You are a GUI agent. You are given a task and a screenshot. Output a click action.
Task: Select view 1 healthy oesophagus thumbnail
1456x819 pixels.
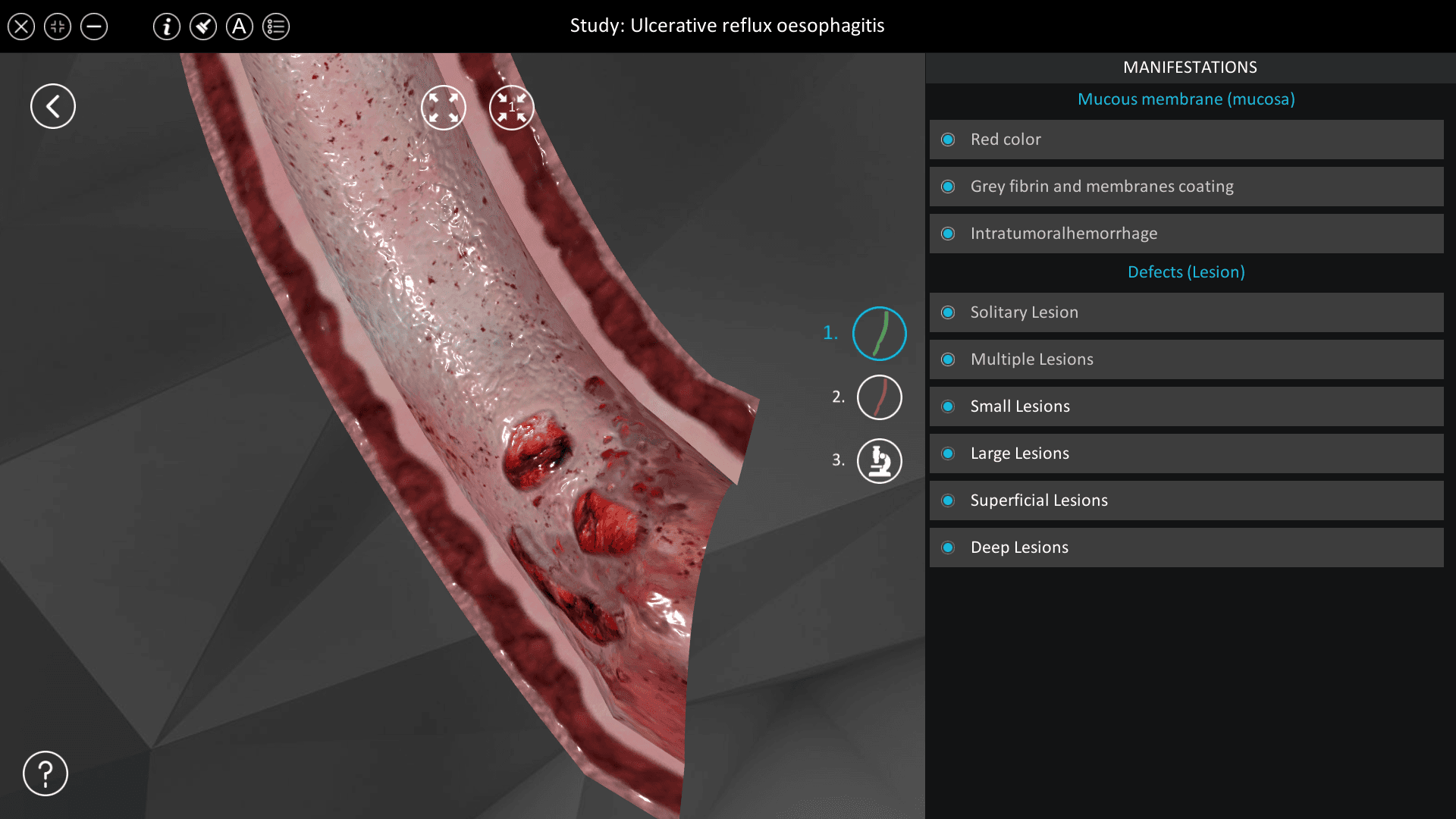[880, 334]
